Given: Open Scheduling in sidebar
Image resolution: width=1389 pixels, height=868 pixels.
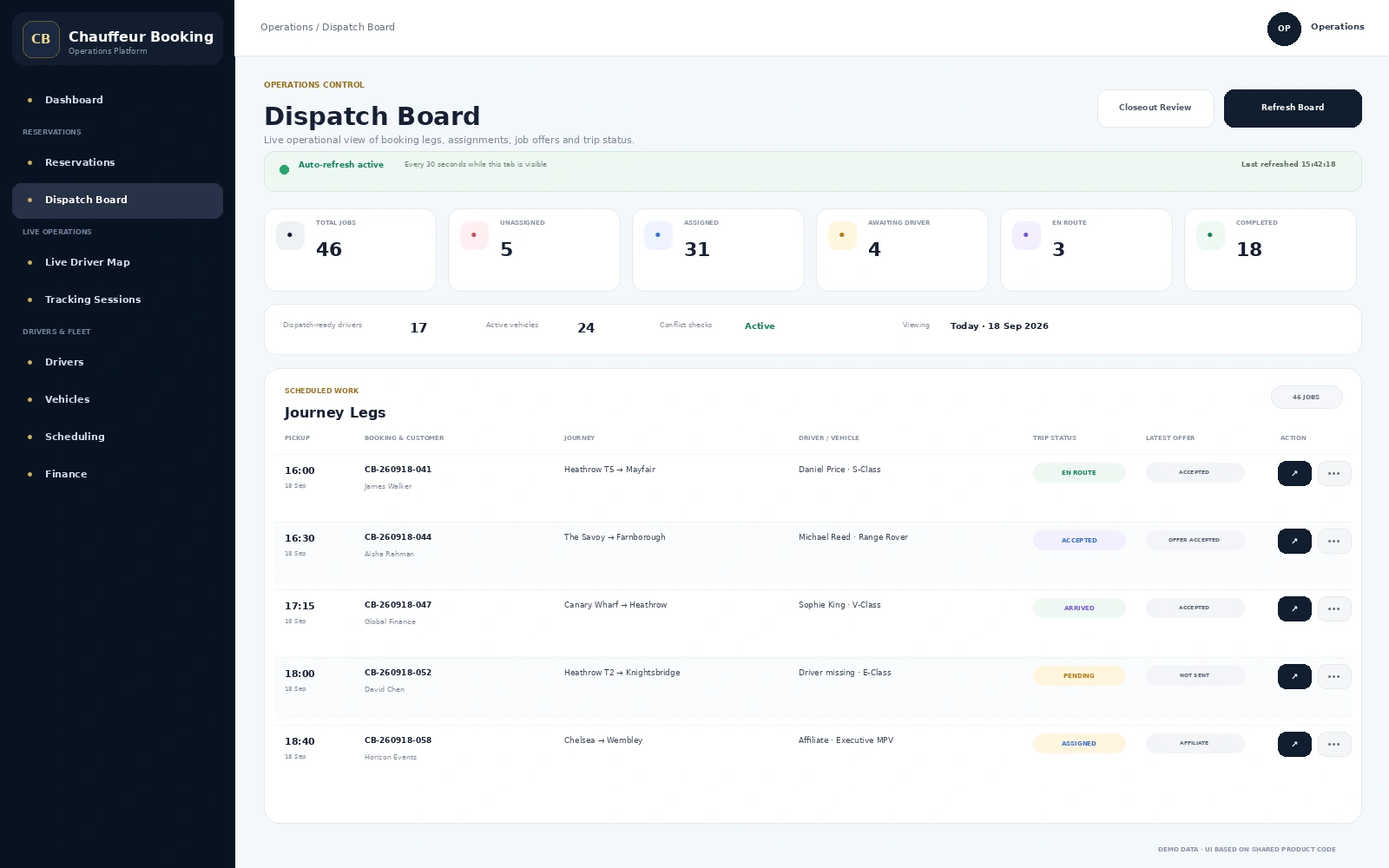Looking at the screenshot, I should pyautogui.click(x=117, y=437).
